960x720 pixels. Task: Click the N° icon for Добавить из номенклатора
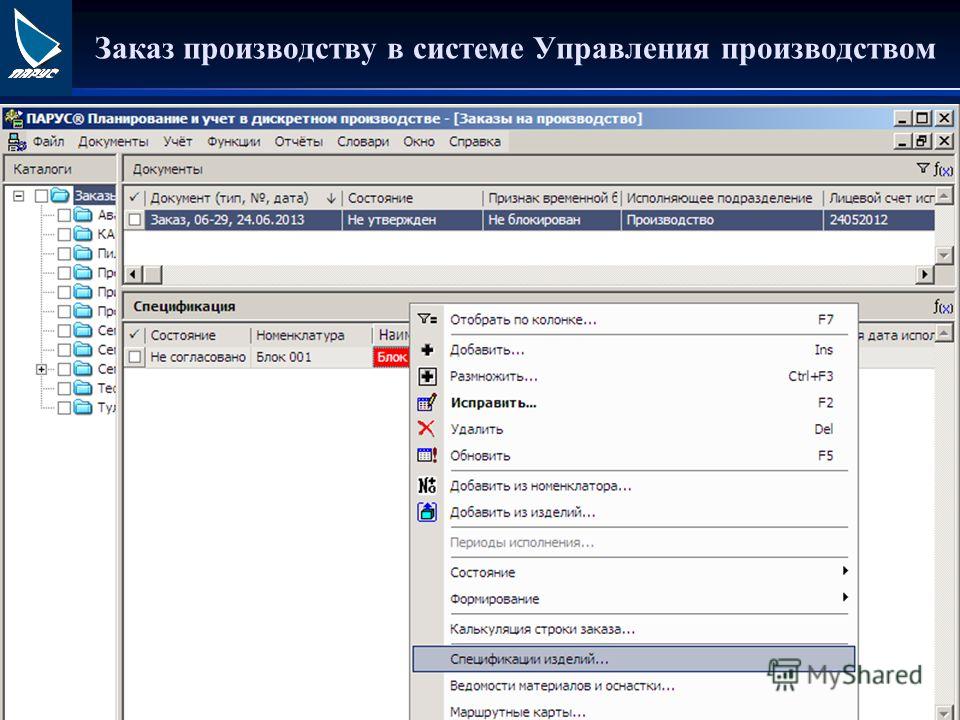[x=427, y=486]
